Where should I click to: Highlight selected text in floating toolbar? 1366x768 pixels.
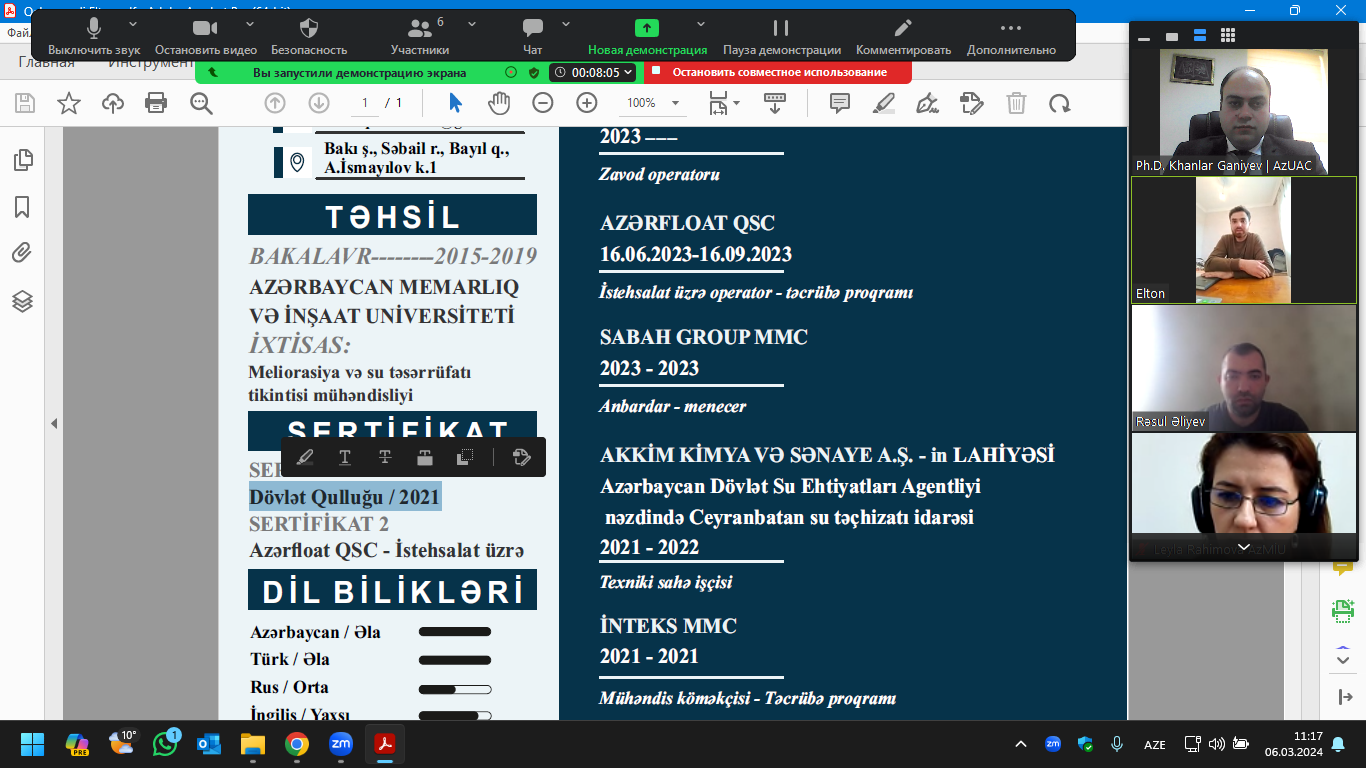(x=305, y=457)
